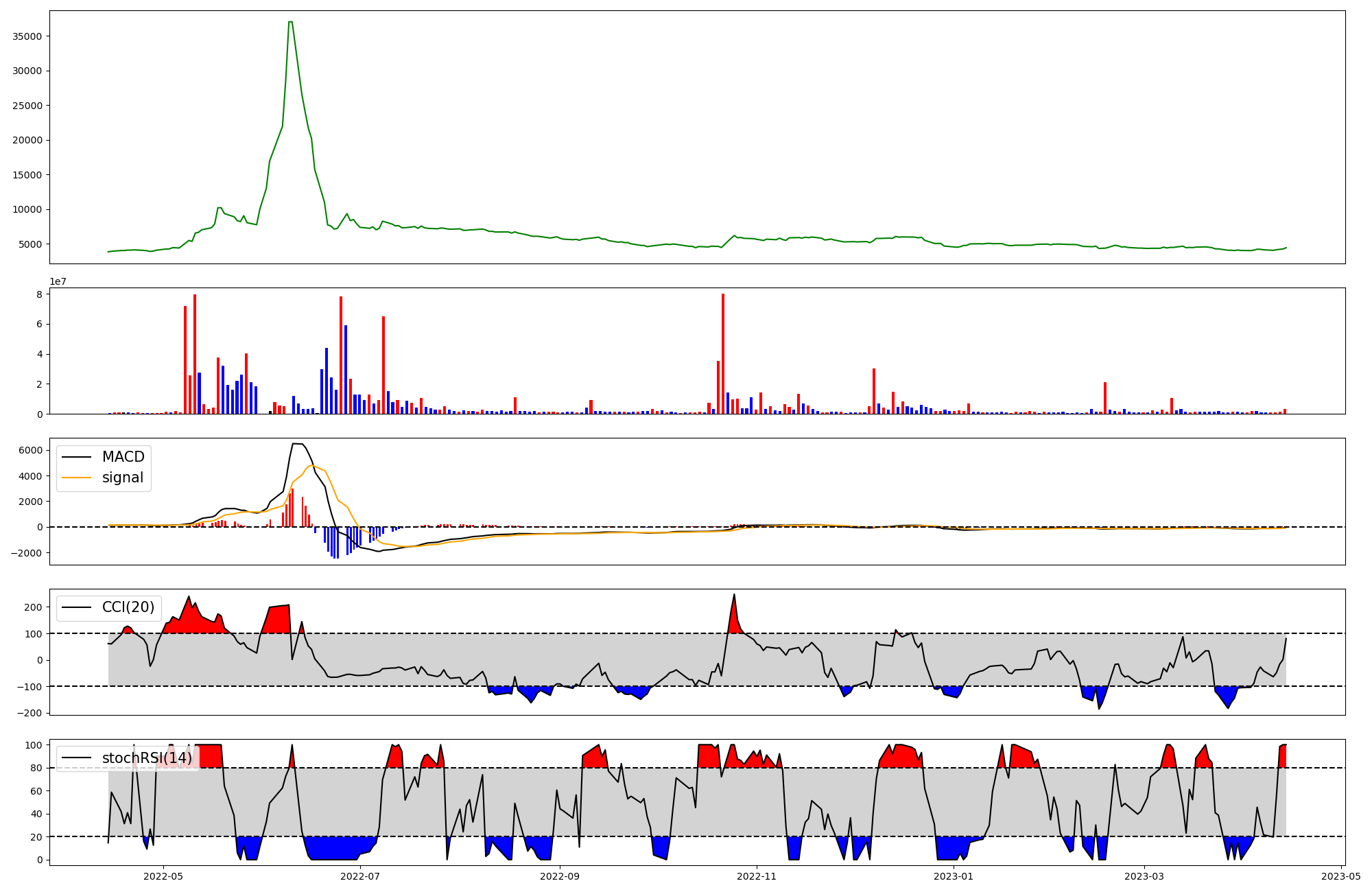Click the 5000 price axis tick label

[x=30, y=244]
